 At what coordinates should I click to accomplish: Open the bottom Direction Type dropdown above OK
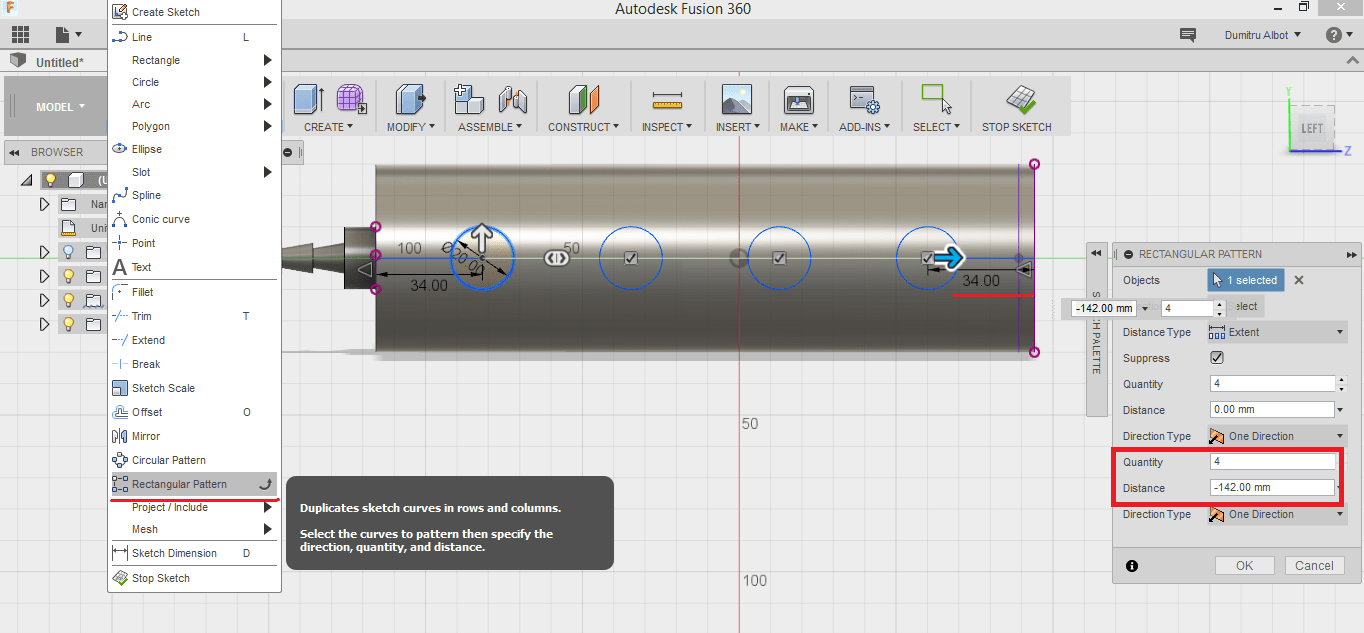click(x=1277, y=514)
